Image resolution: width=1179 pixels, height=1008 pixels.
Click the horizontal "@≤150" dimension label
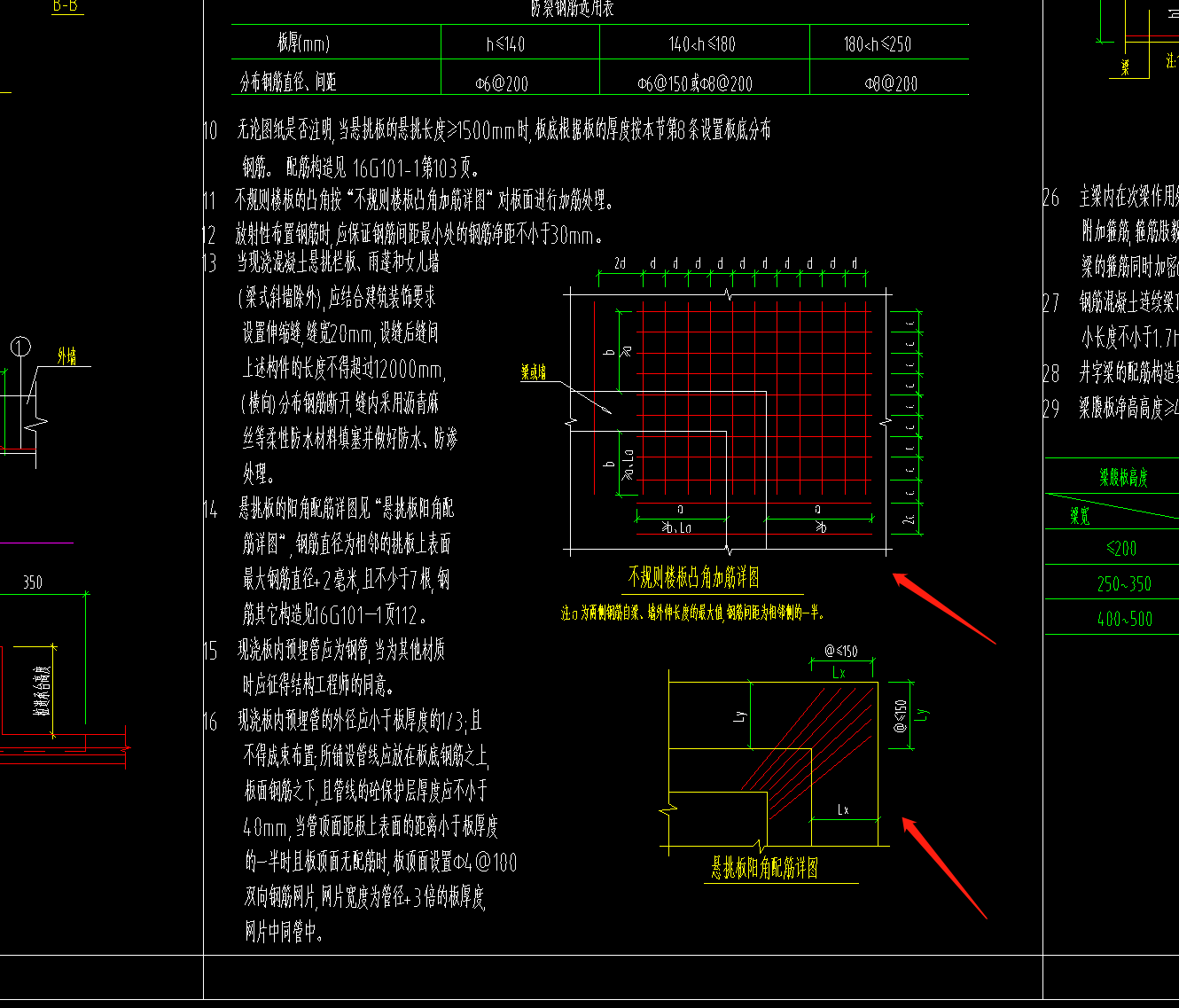click(x=841, y=651)
